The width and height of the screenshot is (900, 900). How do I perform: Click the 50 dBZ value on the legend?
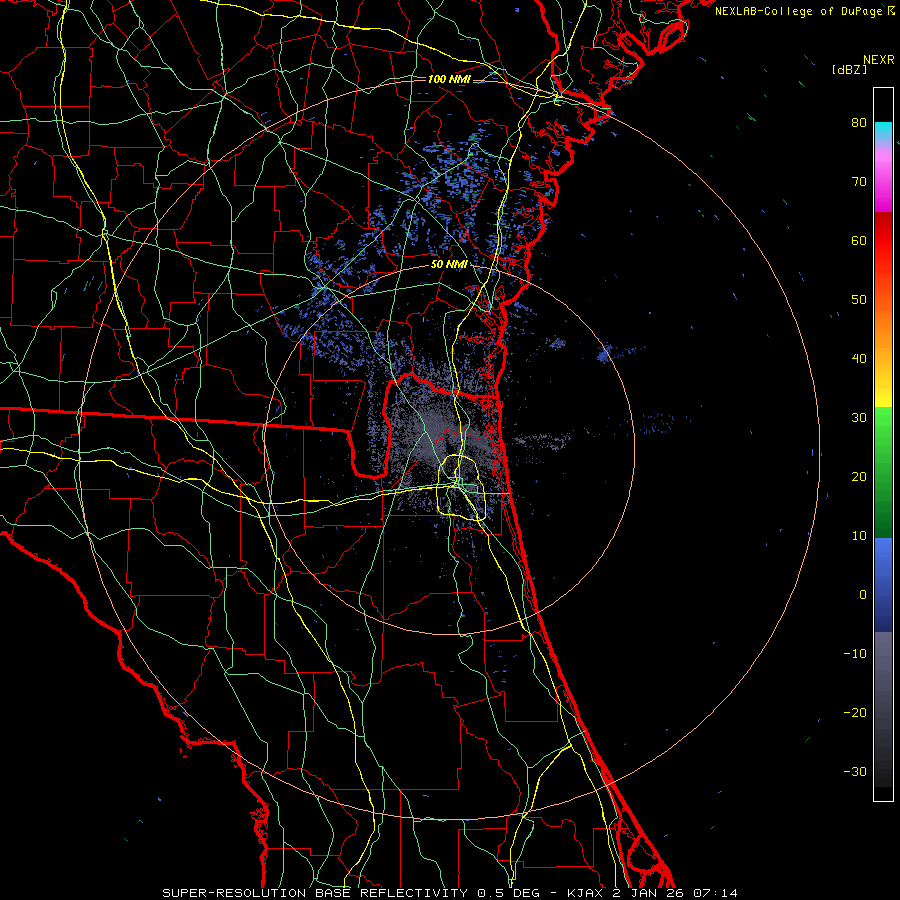[859, 300]
